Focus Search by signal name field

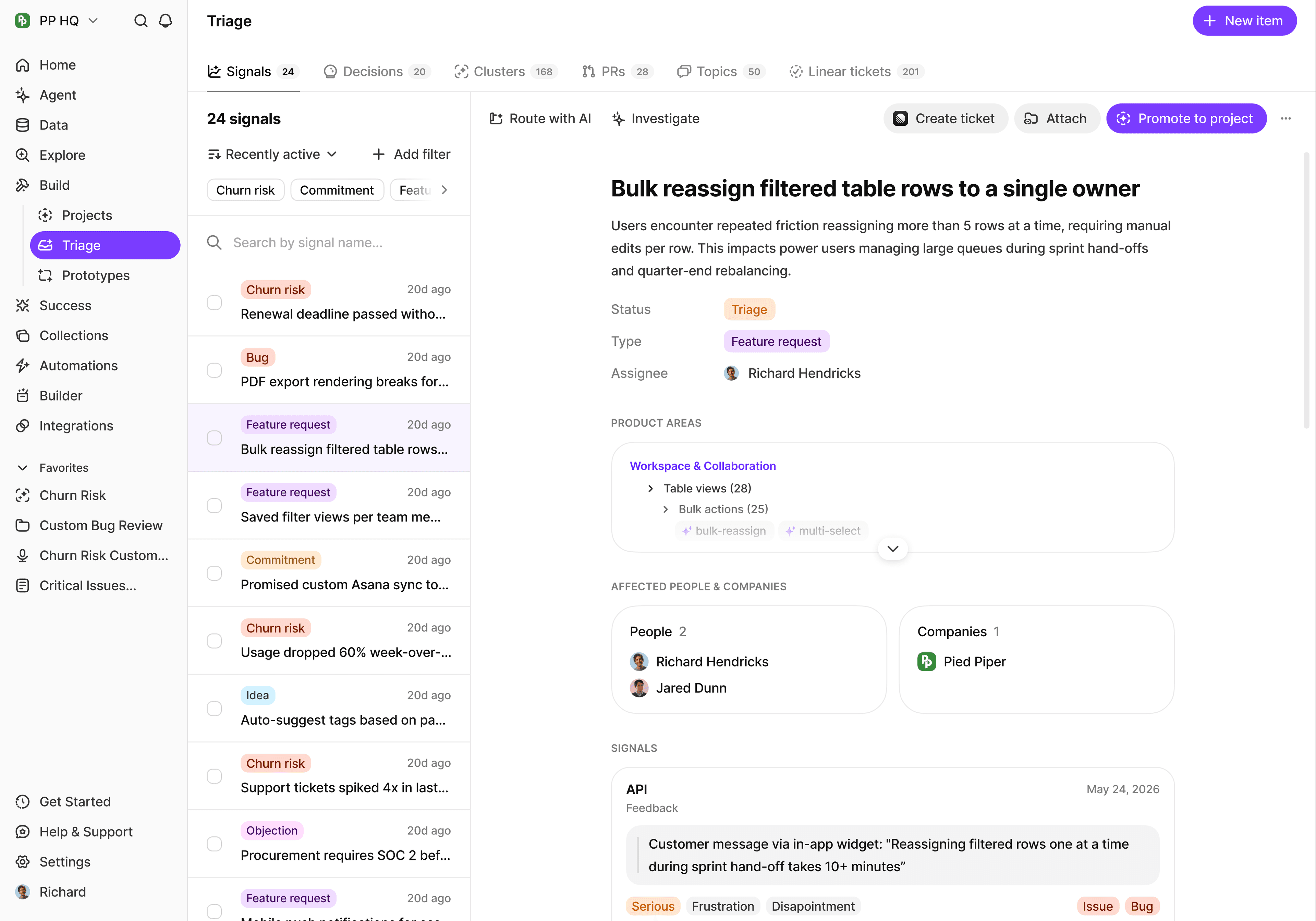(329, 243)
